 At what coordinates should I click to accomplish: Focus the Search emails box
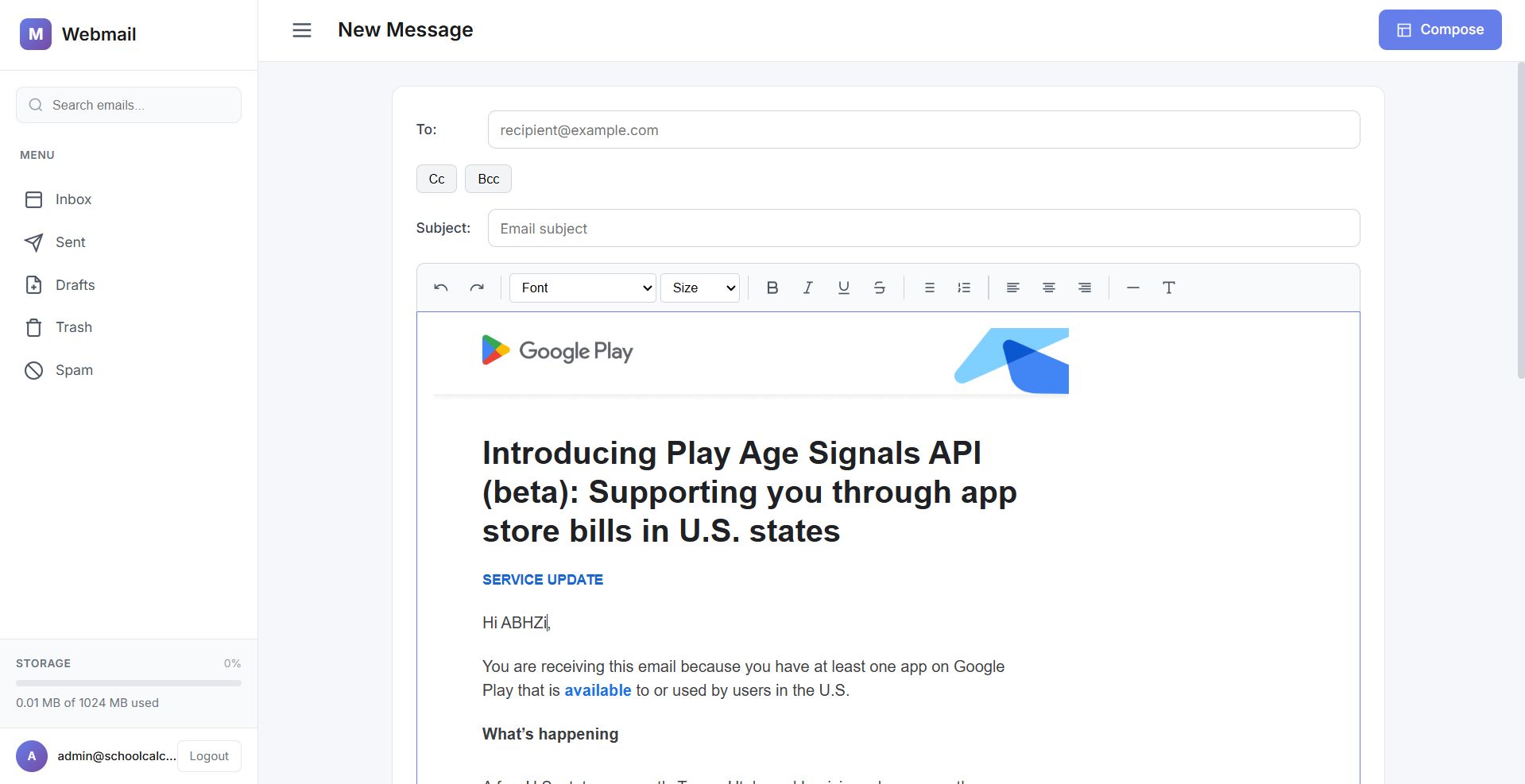[129, 105]
